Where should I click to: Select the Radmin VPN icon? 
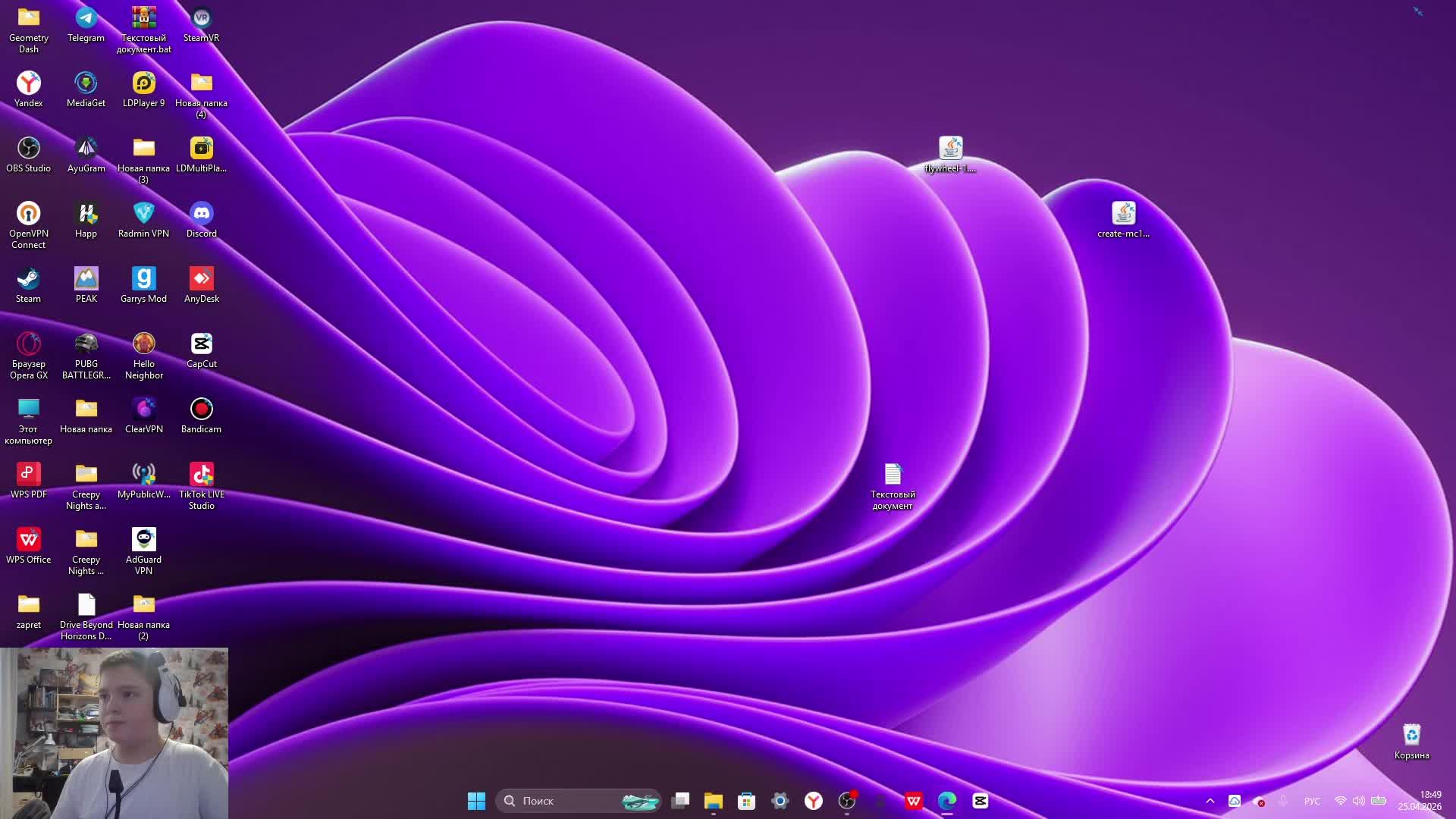tap(143, 214)
